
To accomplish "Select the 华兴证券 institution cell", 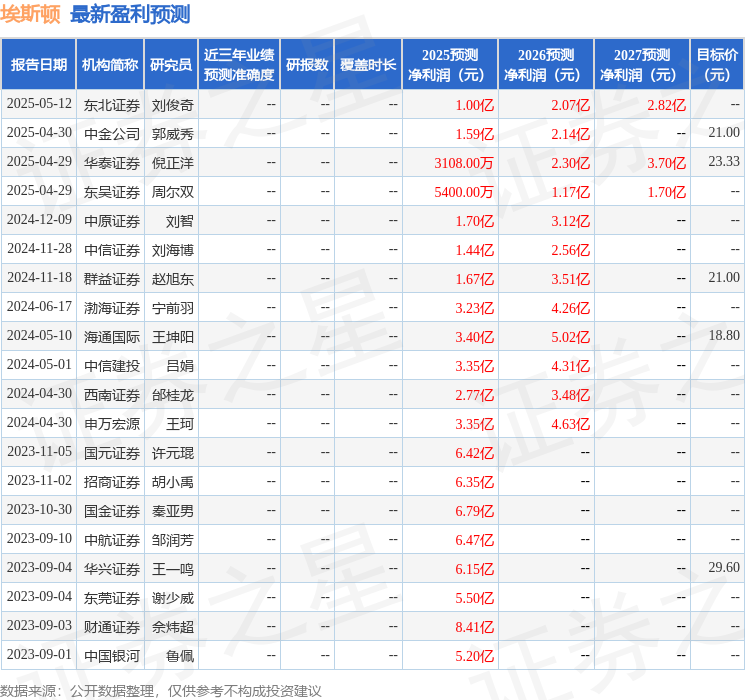I will click(112, 569).
